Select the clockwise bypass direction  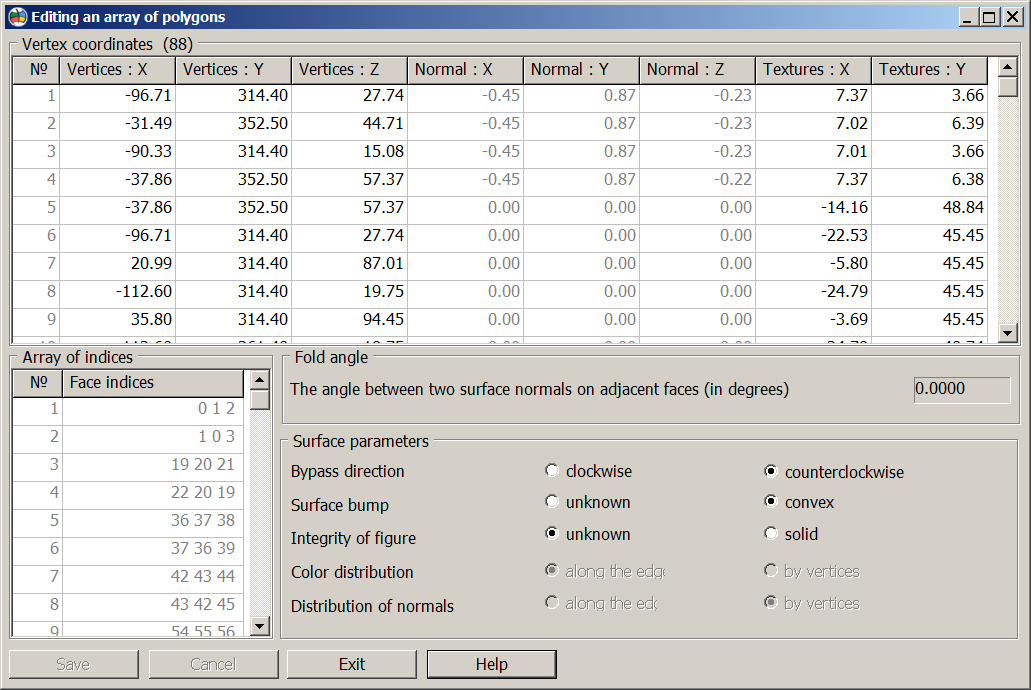[552, 471]
